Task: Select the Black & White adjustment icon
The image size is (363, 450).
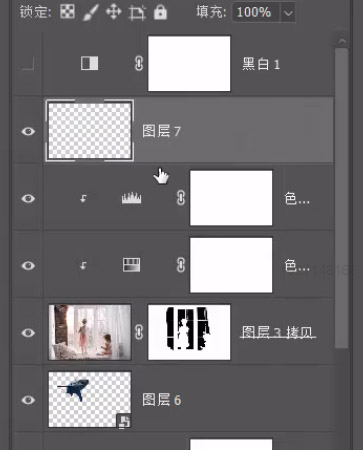Action: coord(90,63)
